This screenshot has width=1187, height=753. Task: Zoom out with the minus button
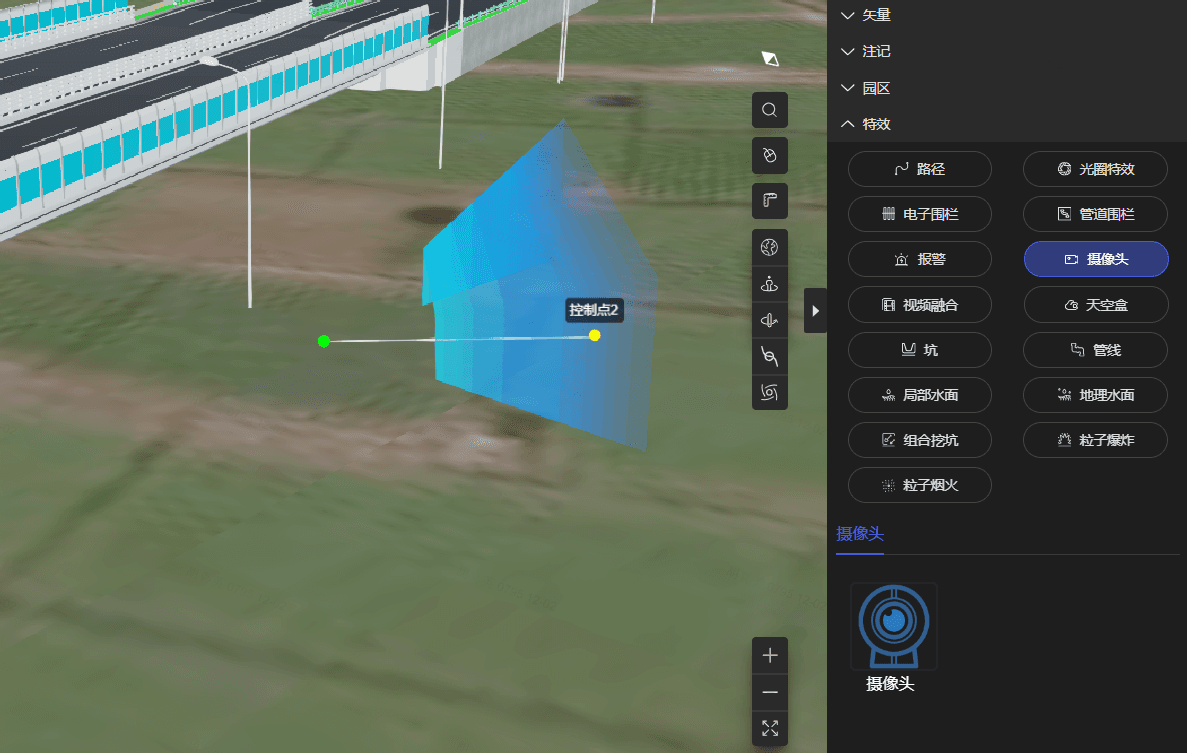[769, 692]
